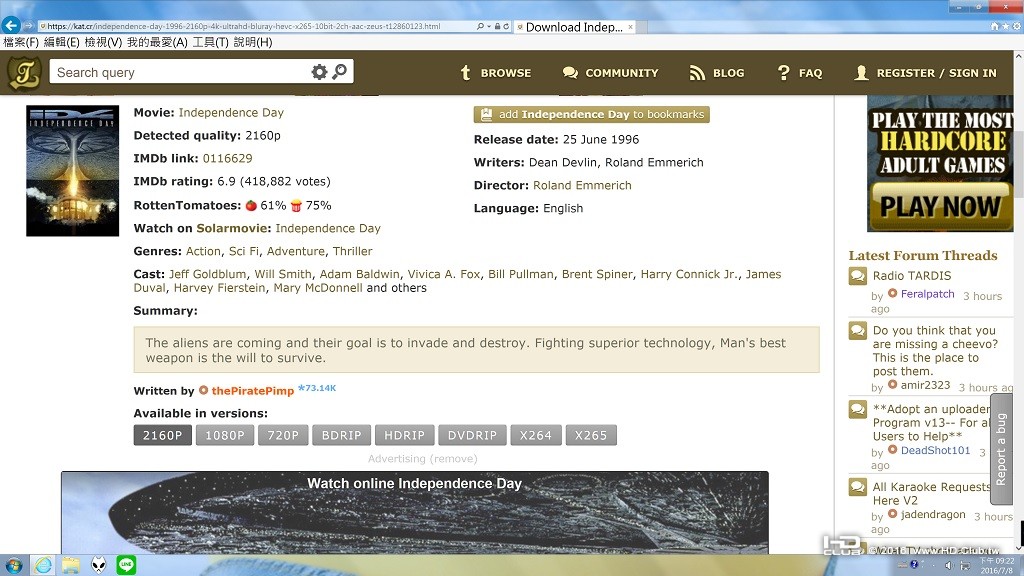Click the Blog RSS icon

[x=697, y=72]
